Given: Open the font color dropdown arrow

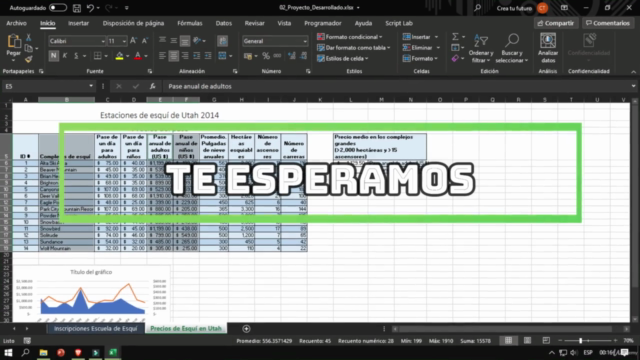Looking at the screenshot, I should coord(146,56).
